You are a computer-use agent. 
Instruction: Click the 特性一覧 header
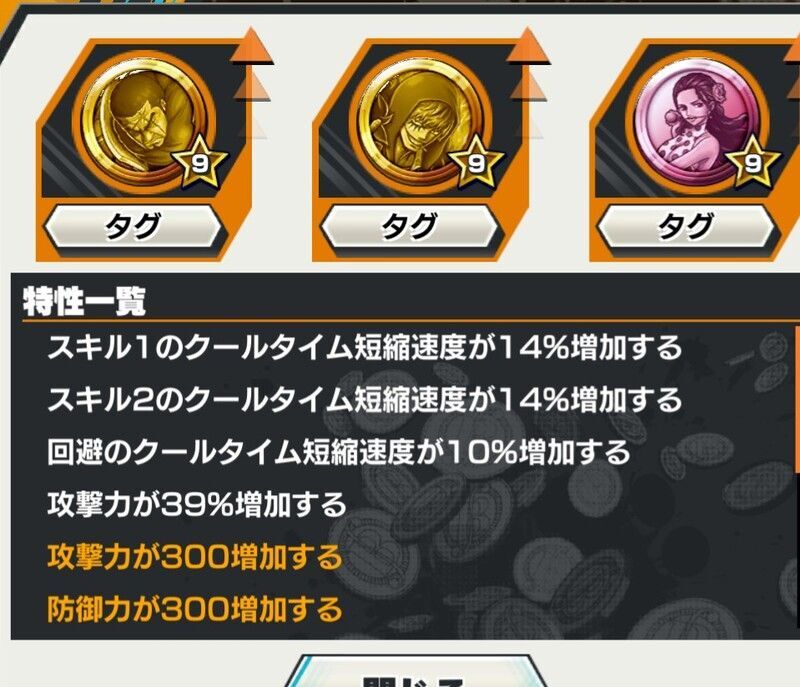tap(85, 301)
